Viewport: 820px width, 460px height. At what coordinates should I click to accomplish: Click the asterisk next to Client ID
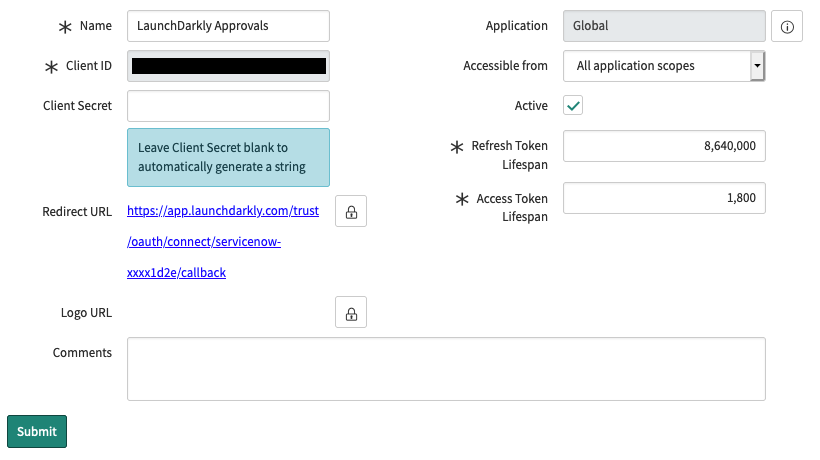pyautogui.click(x=51, y=66)
